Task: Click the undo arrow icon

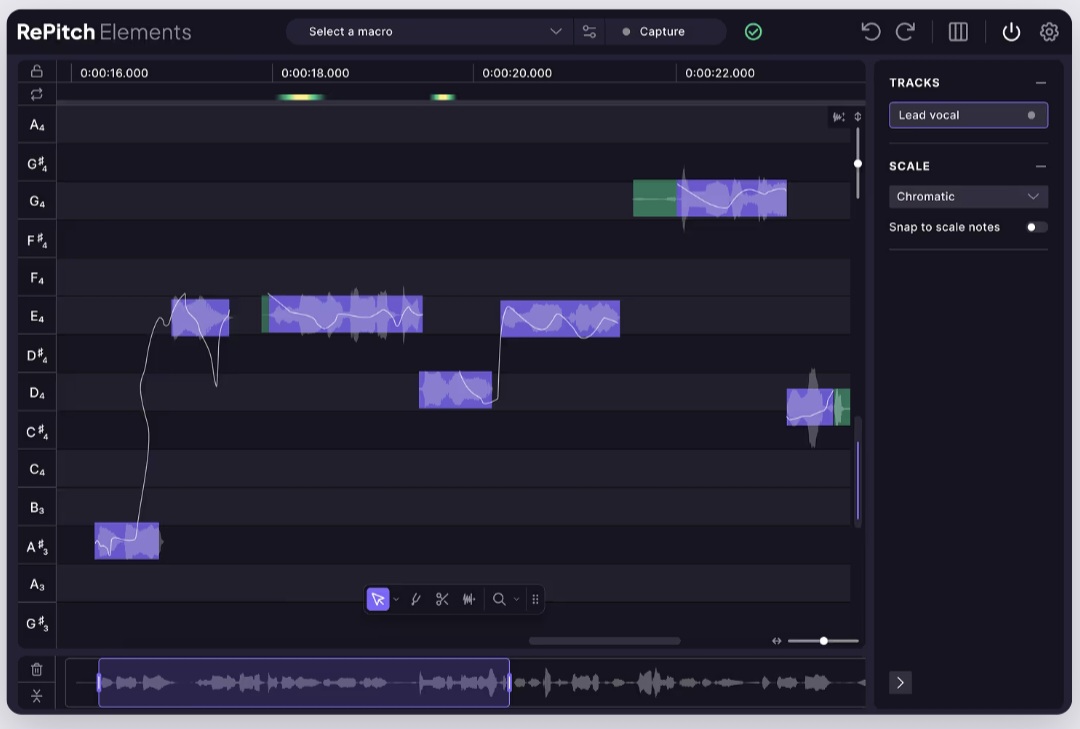Action: 870,32
